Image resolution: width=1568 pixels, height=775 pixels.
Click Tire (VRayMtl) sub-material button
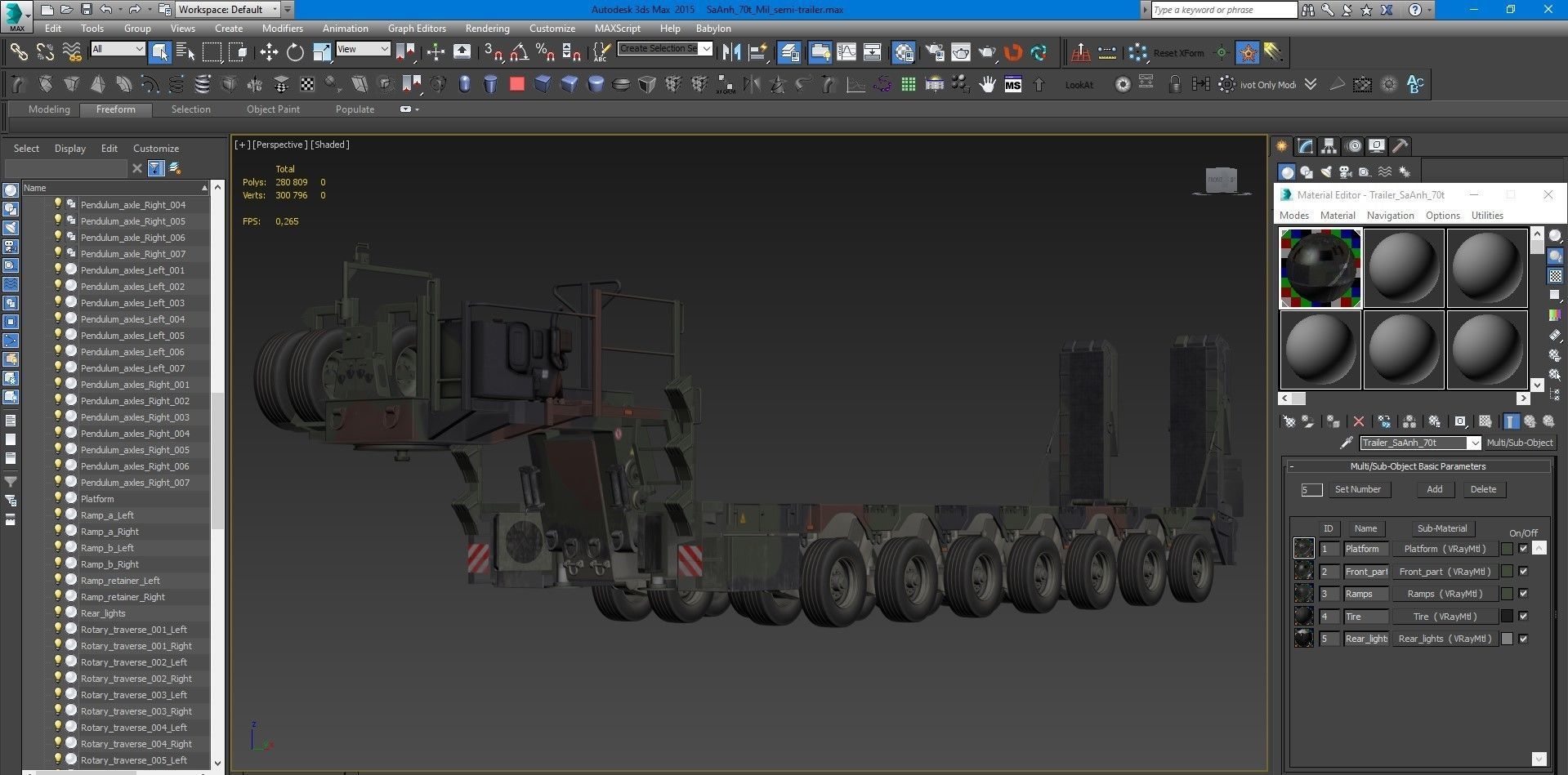coord(1445,617)
